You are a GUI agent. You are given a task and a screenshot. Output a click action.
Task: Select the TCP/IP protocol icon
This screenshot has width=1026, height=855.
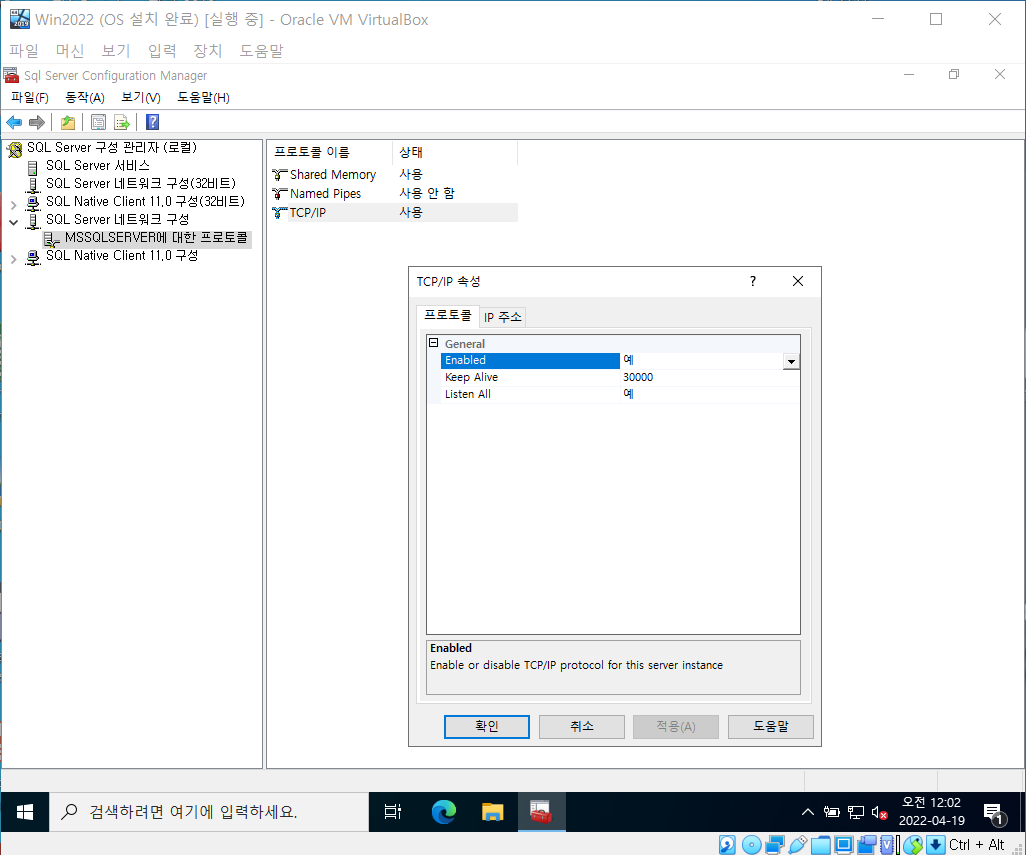point(279,213)
